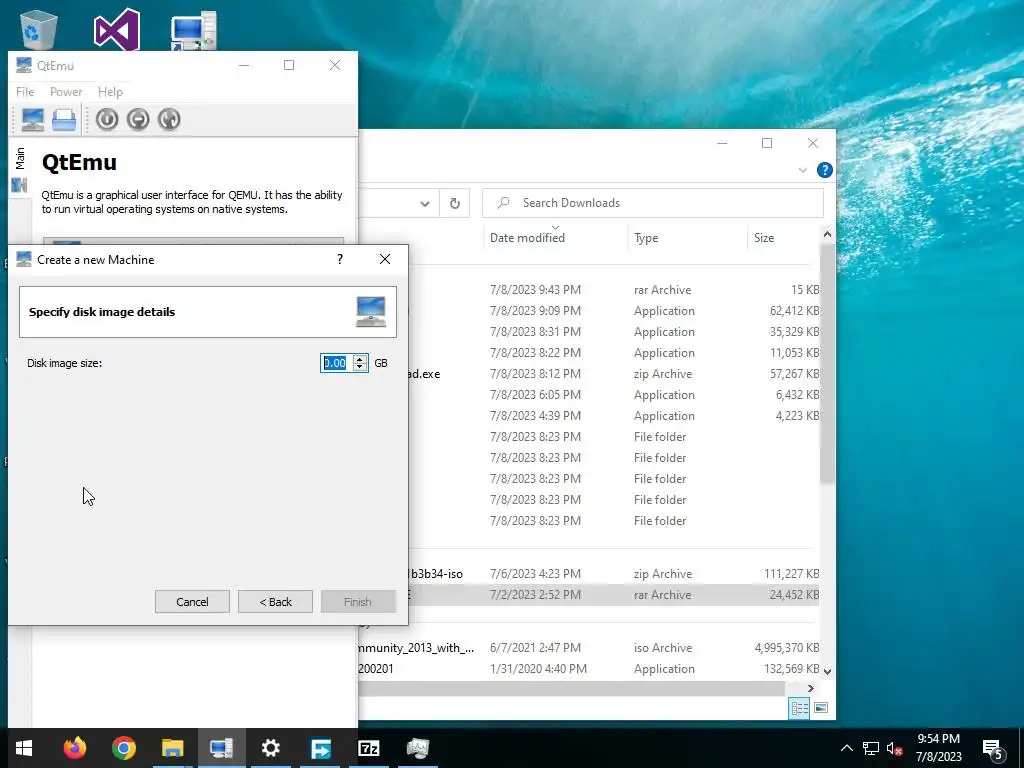Expand the address bar history dropdown in Explorer
1024x768 pixels.
click(424, 204)
